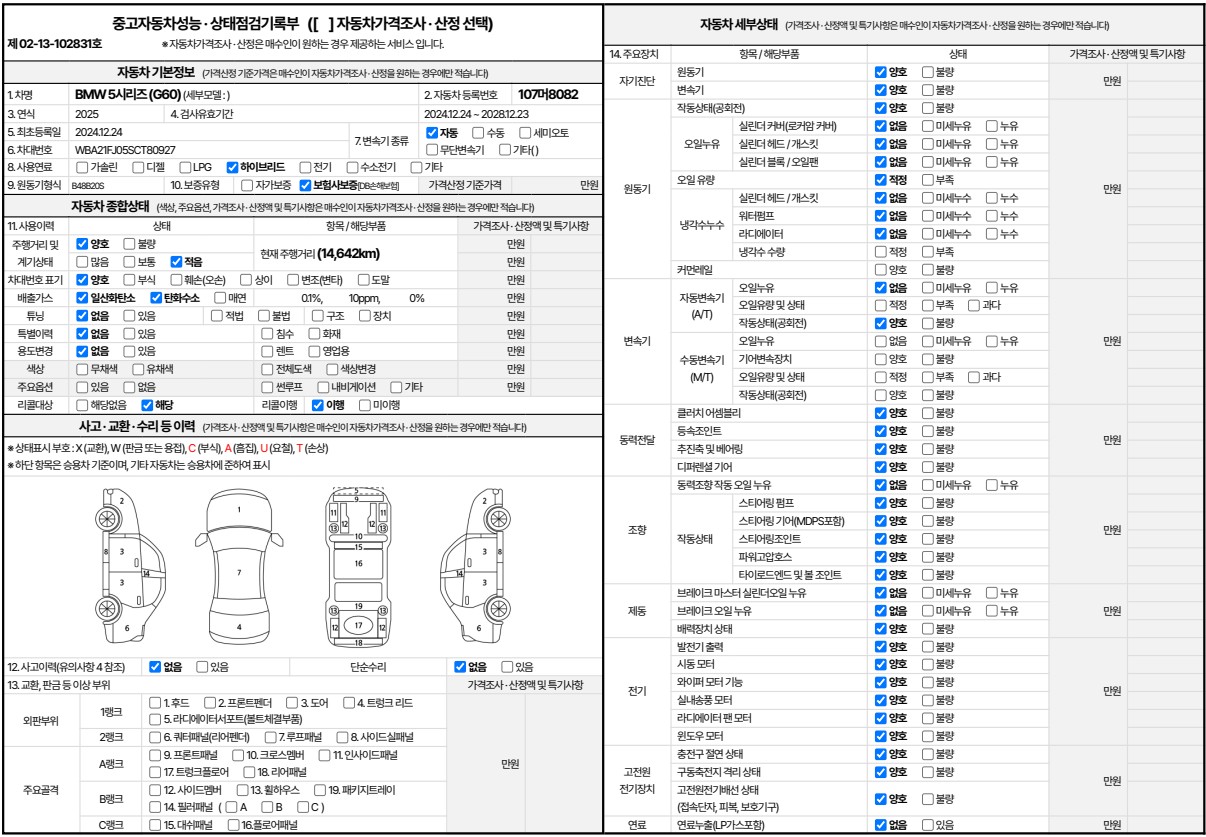Check the 무채색 color checkbox
Screen dimensions: 1206x837
click(x=82, y=369)
